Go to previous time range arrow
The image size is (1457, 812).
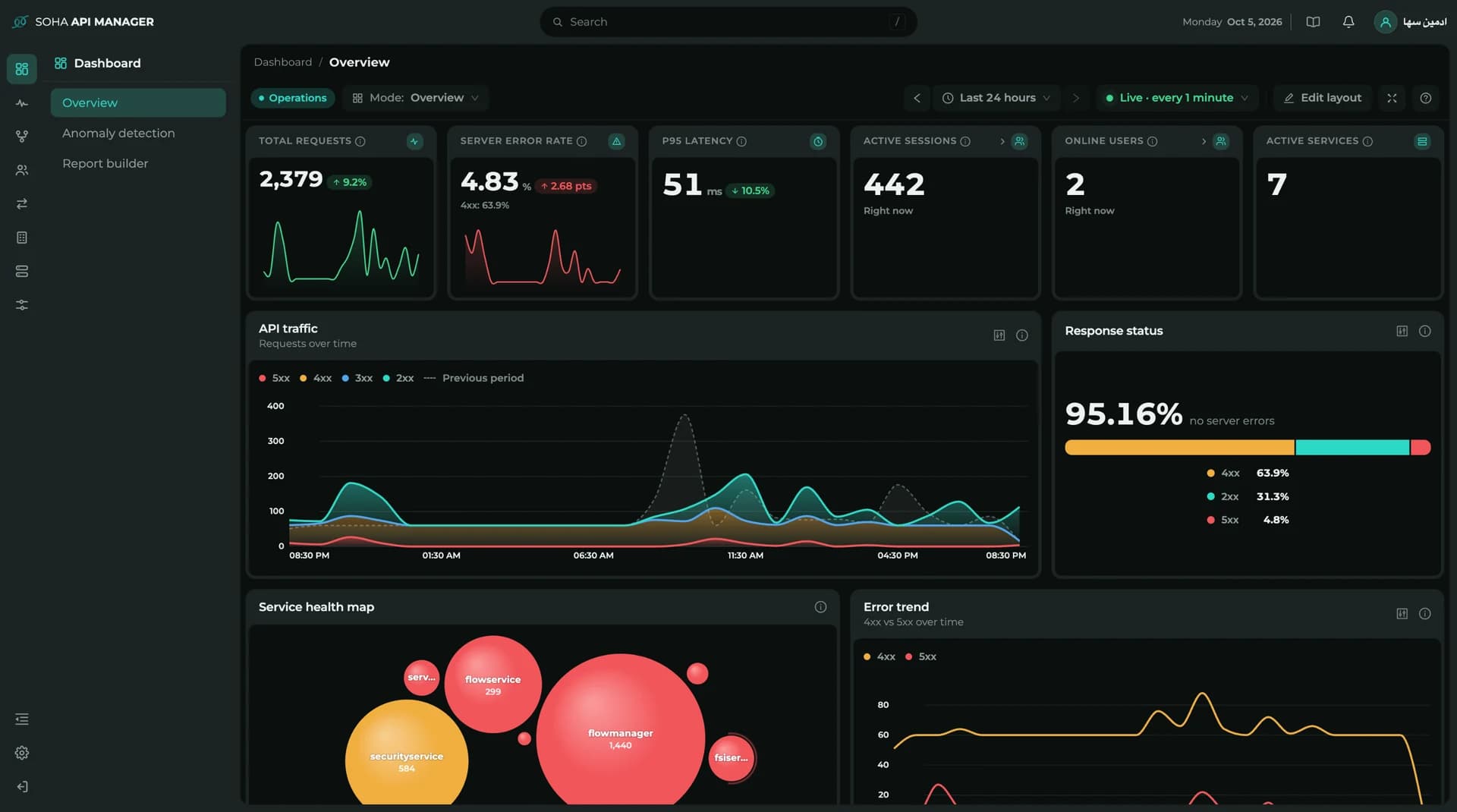point(917,98)
